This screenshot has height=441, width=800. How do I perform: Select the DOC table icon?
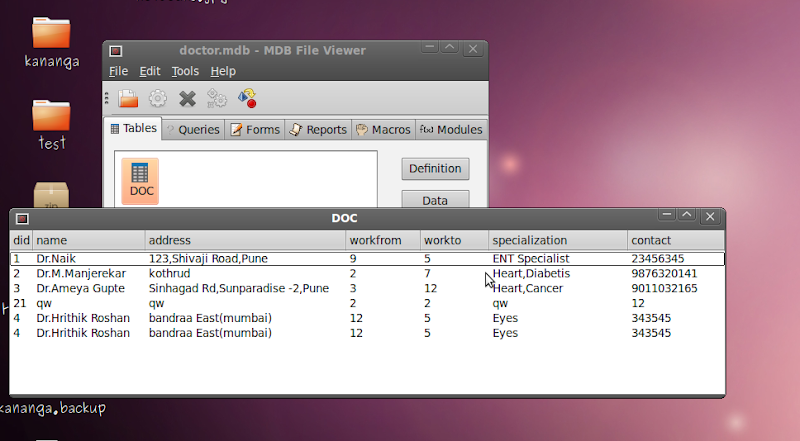140,181
